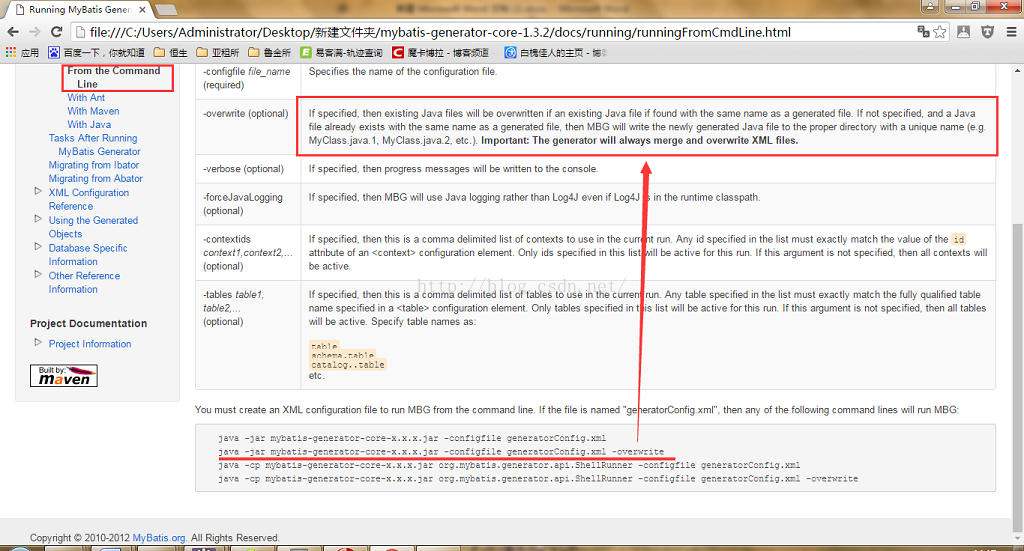Click the shield extension icon
The height and width of the screenshot is (551, 1024).
(x=987, y=31)
